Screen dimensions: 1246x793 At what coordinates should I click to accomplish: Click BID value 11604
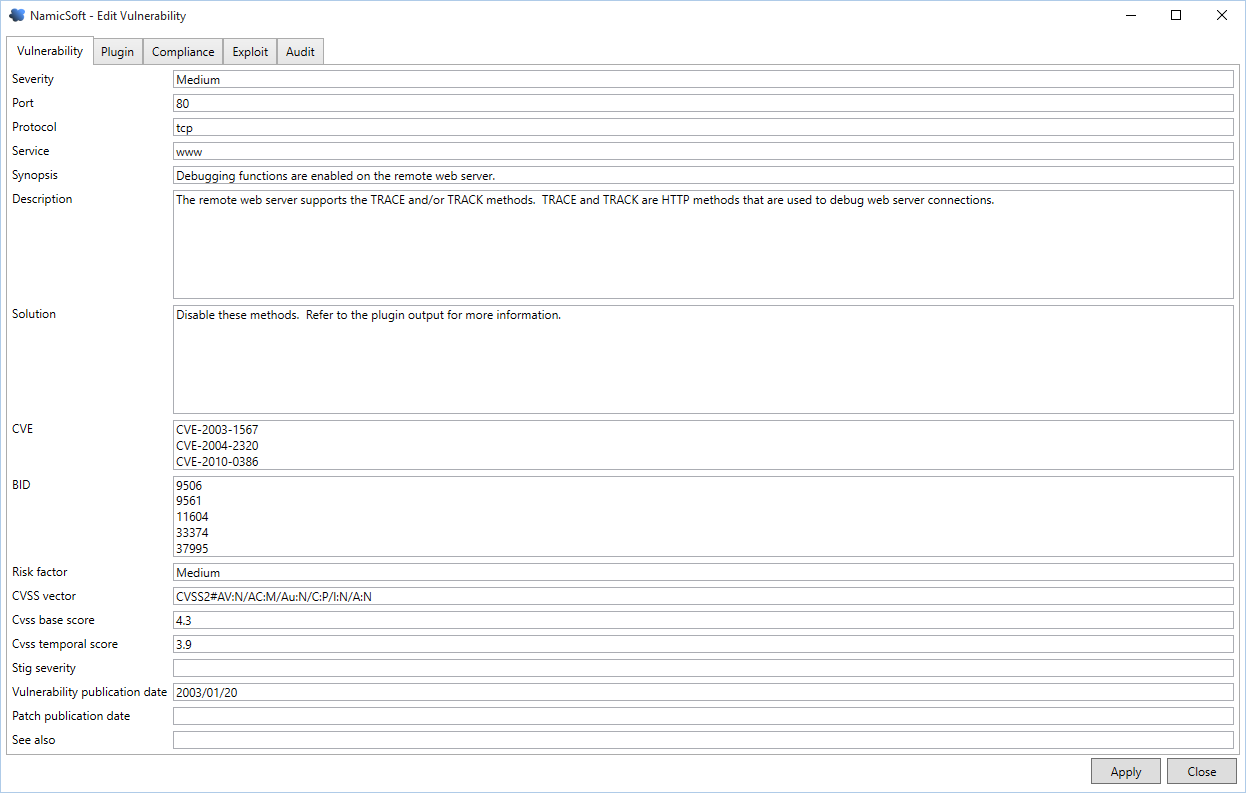[192, 518]
